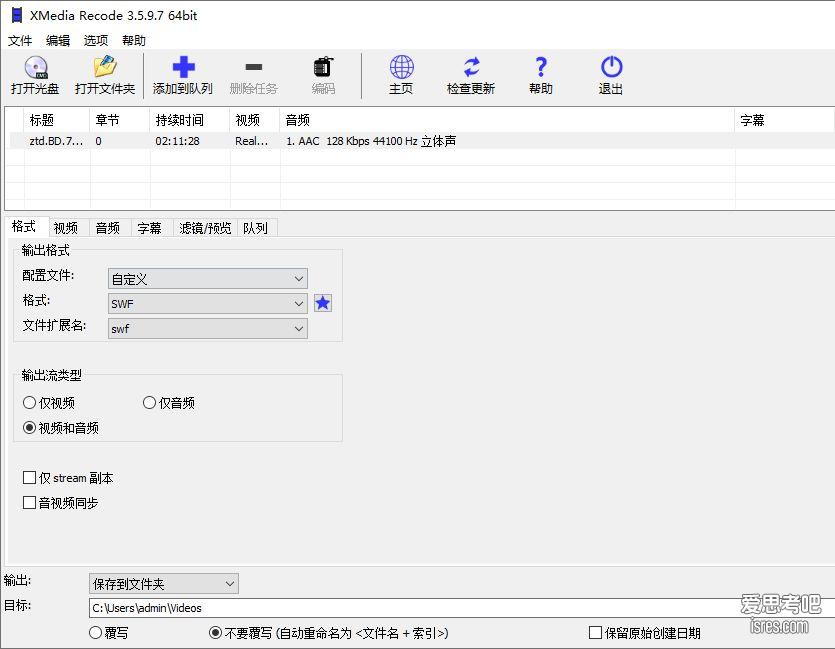
Task: Open the Output dropdown showing 保存到文件夹
Action: click(163, 584)
